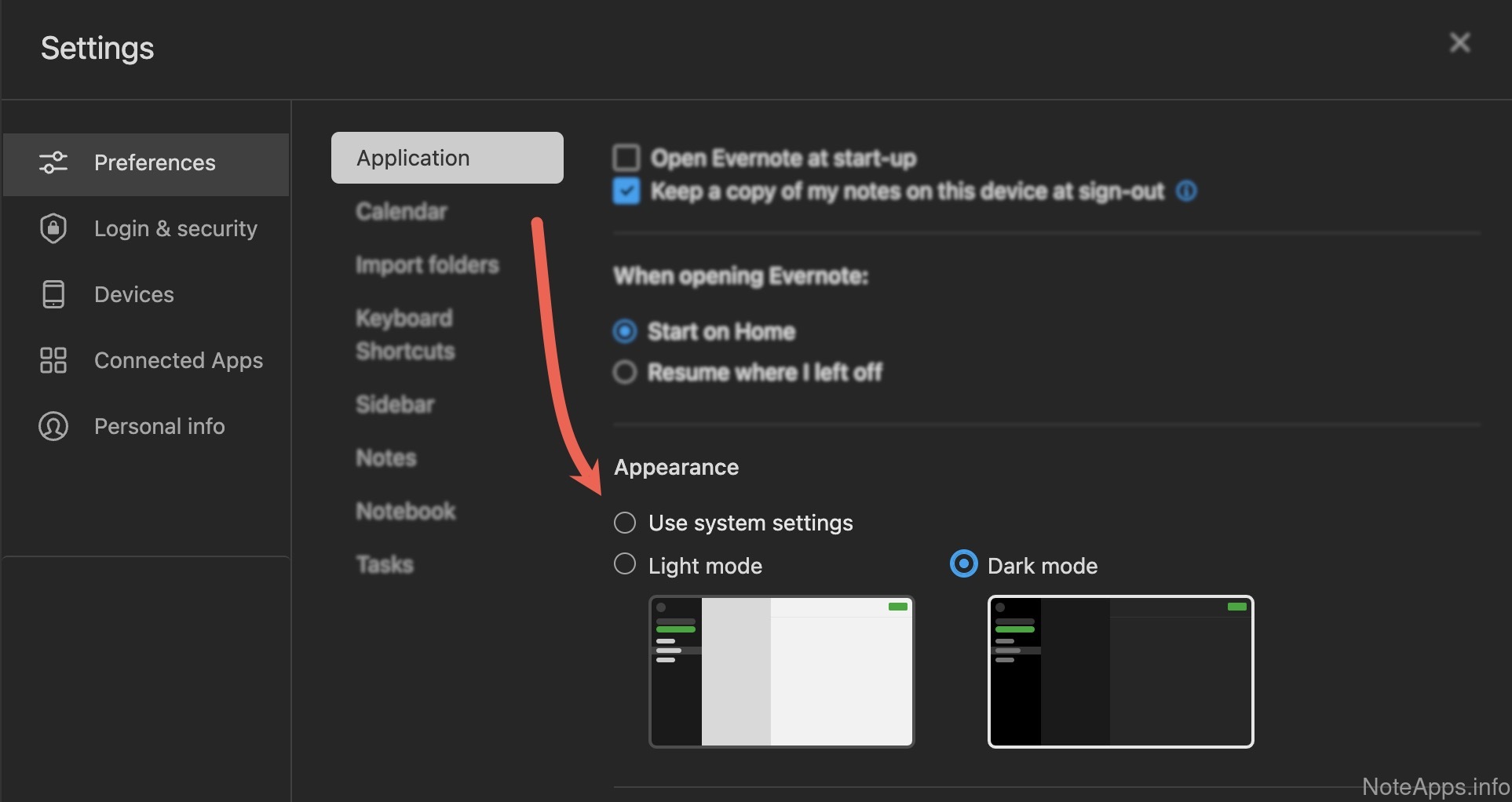Uncheck Keep a copy of my notes
The width and height of the screenshot is (1512, 802).
[626, 191]
